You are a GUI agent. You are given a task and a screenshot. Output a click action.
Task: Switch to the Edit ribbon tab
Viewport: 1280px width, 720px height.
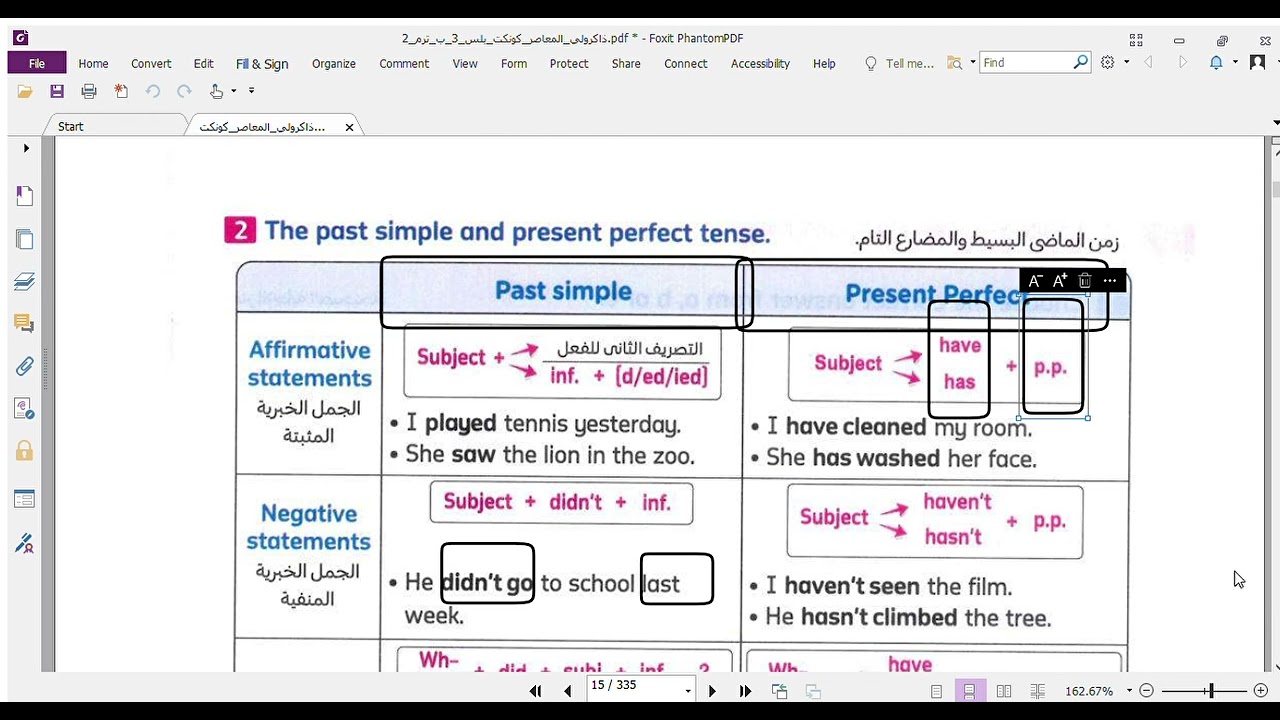click(x=204, y=63)
